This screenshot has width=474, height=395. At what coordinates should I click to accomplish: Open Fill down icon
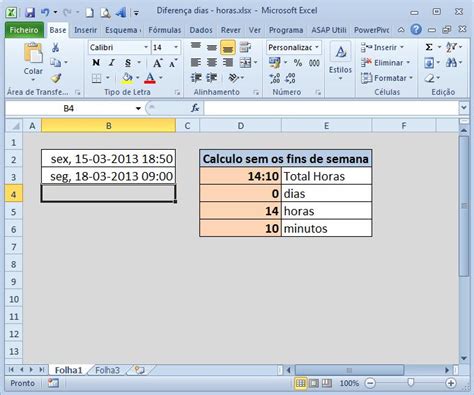[429, 63]
